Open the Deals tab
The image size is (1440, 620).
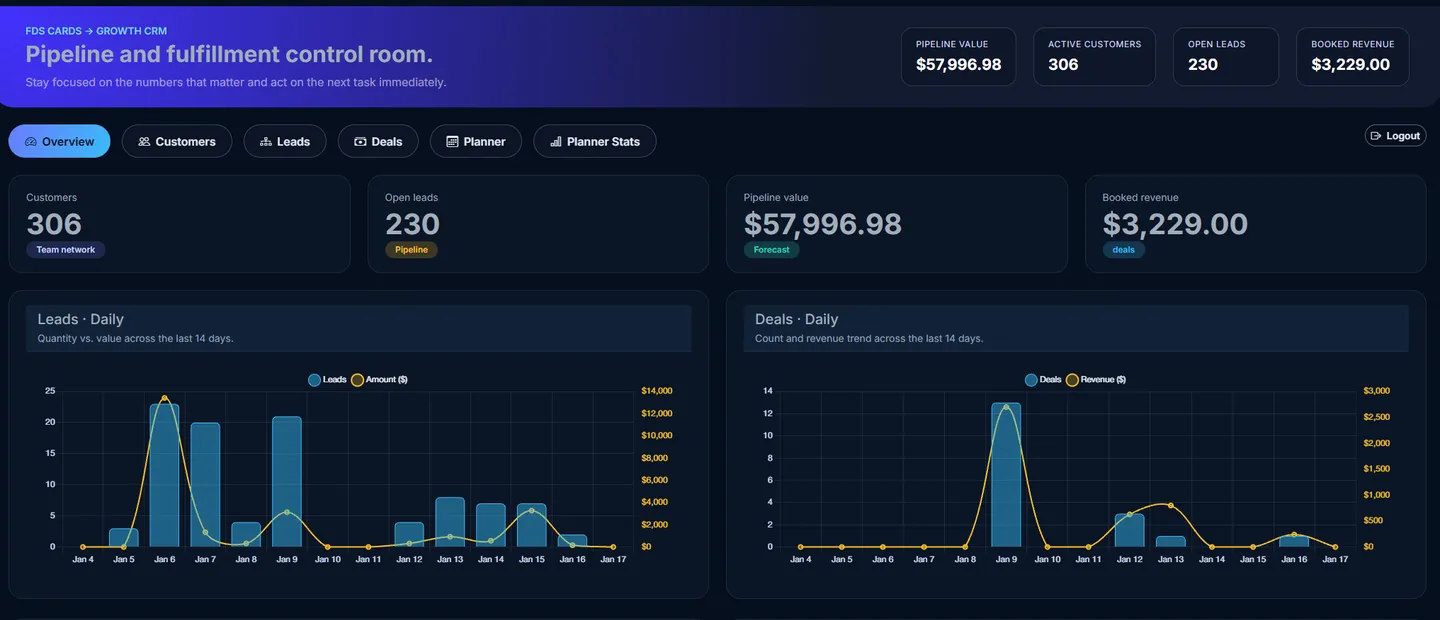(378, 141)
